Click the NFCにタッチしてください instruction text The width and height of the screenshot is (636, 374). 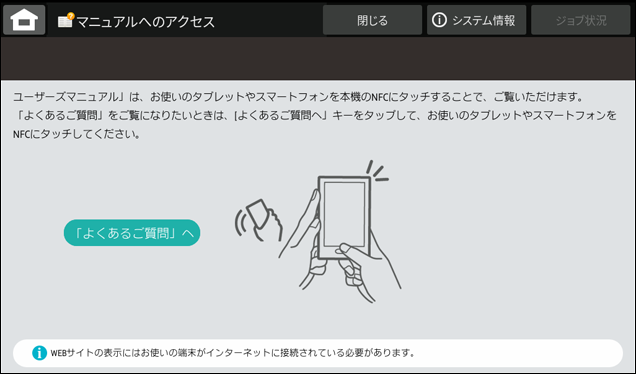77,134
